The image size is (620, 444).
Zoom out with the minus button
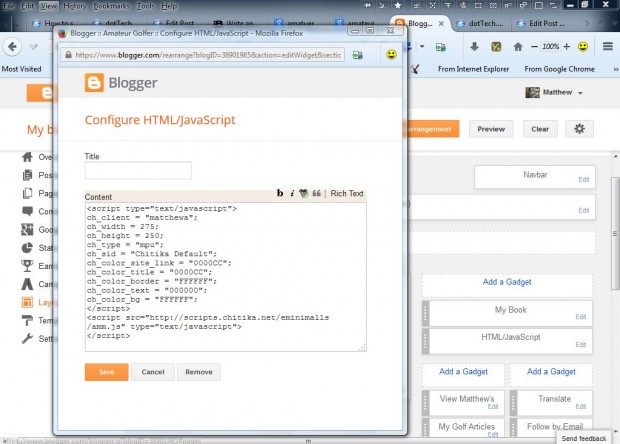534,47
